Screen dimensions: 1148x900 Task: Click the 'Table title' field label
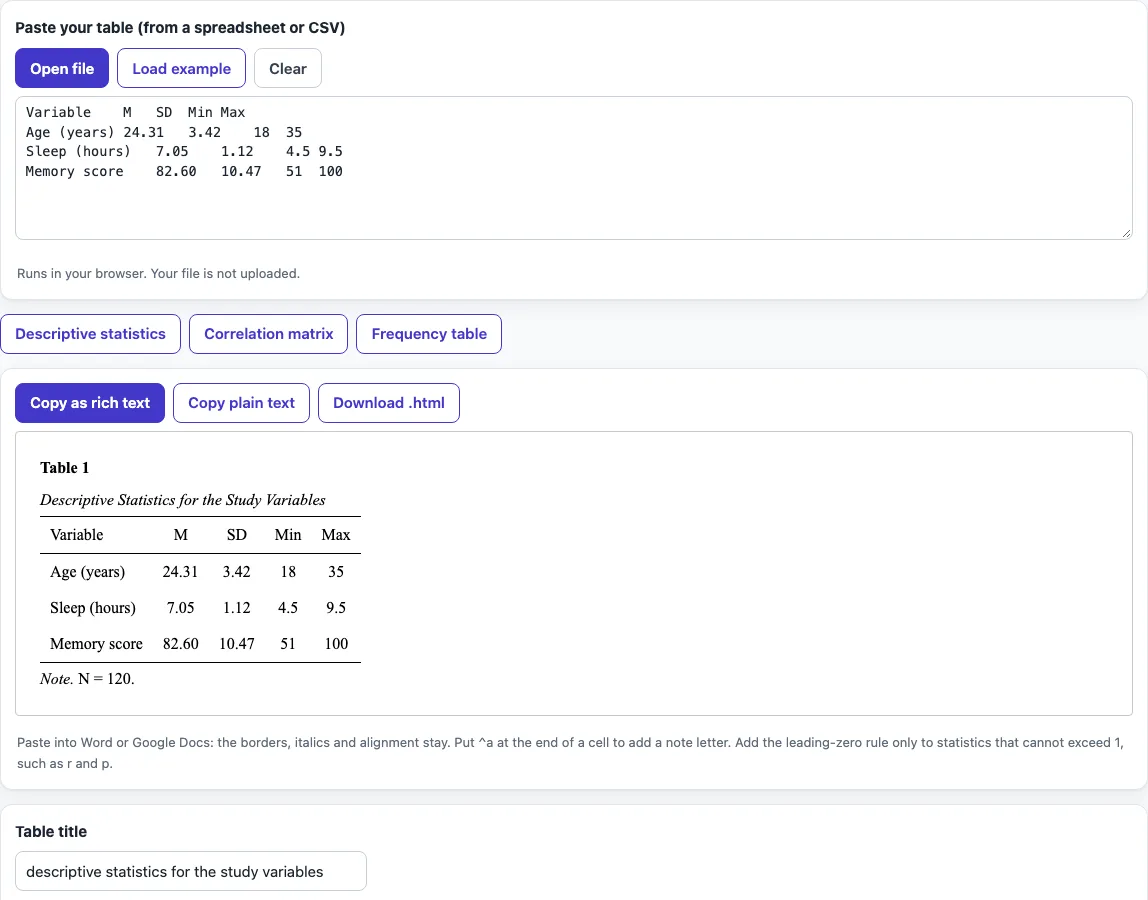51,831
